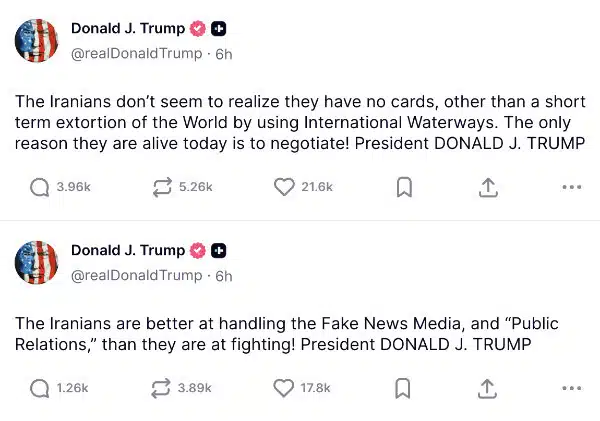Click the profile avatar on first post
This screenshot has height=421, width=600.
[x=36, y=40]
